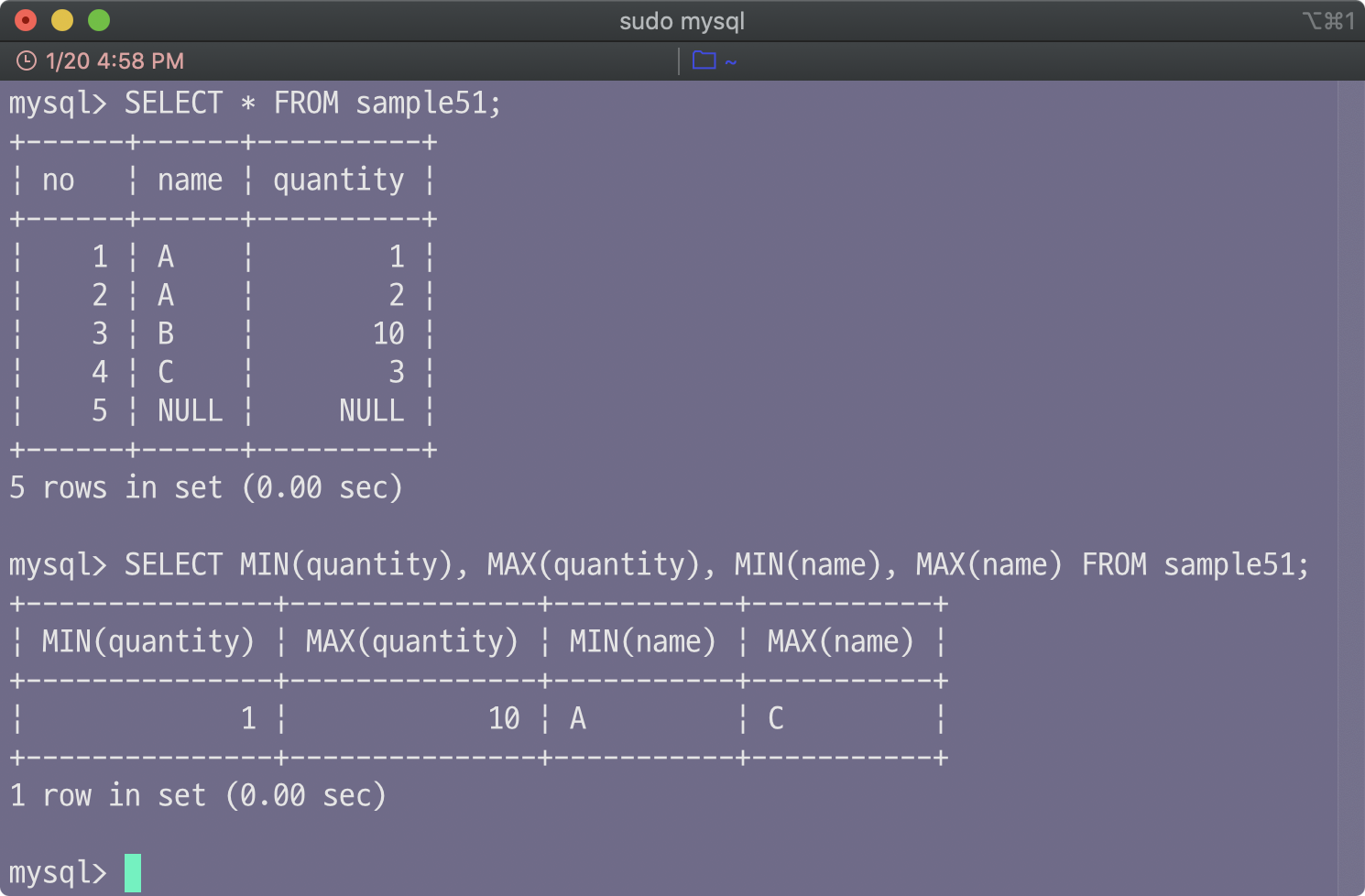The image size is (1365, 896).
Task: Click the NULL value in the quantity column
Action: click(x=371, y=410)
